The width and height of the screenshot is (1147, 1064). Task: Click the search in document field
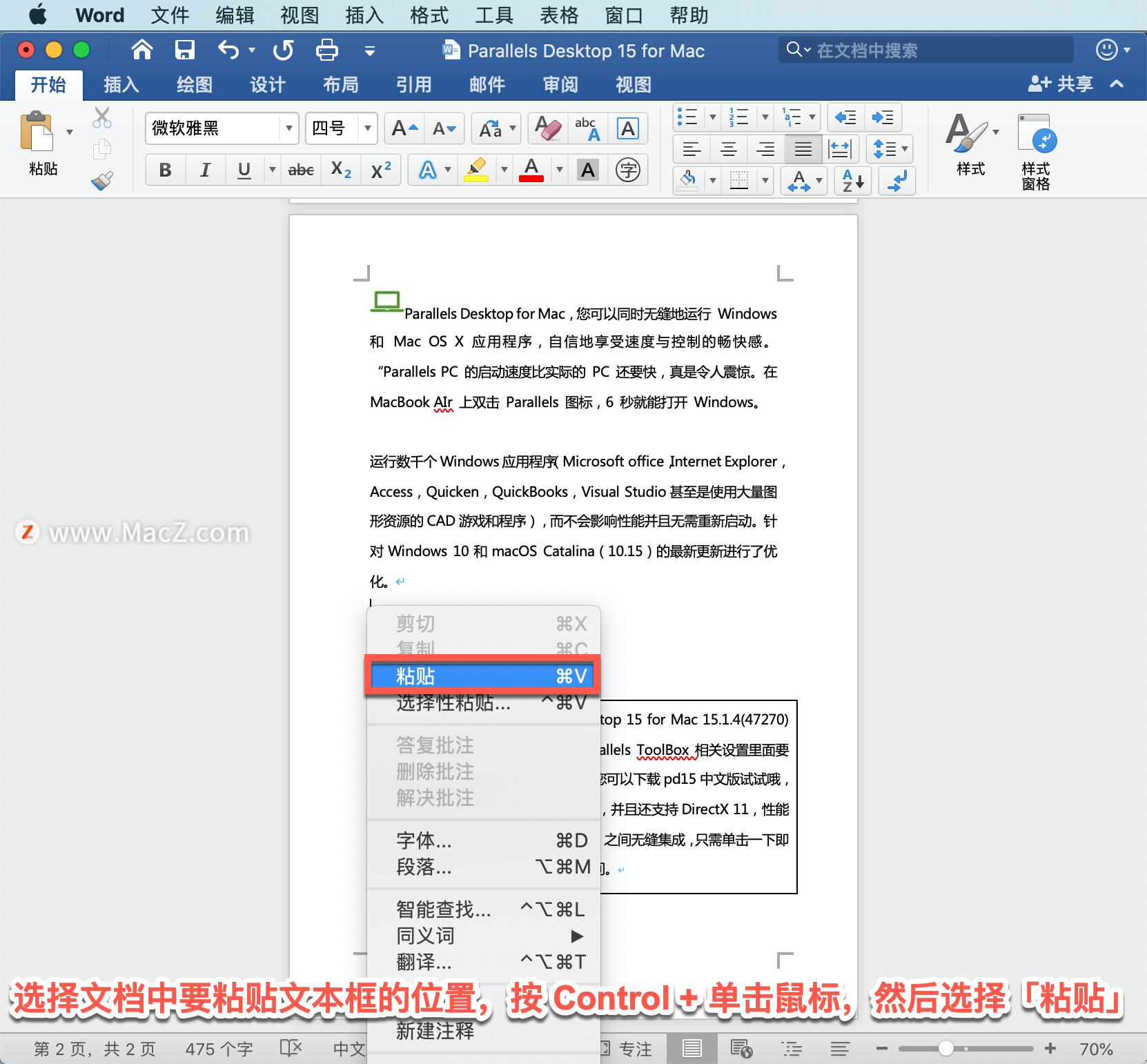point(926,50)
